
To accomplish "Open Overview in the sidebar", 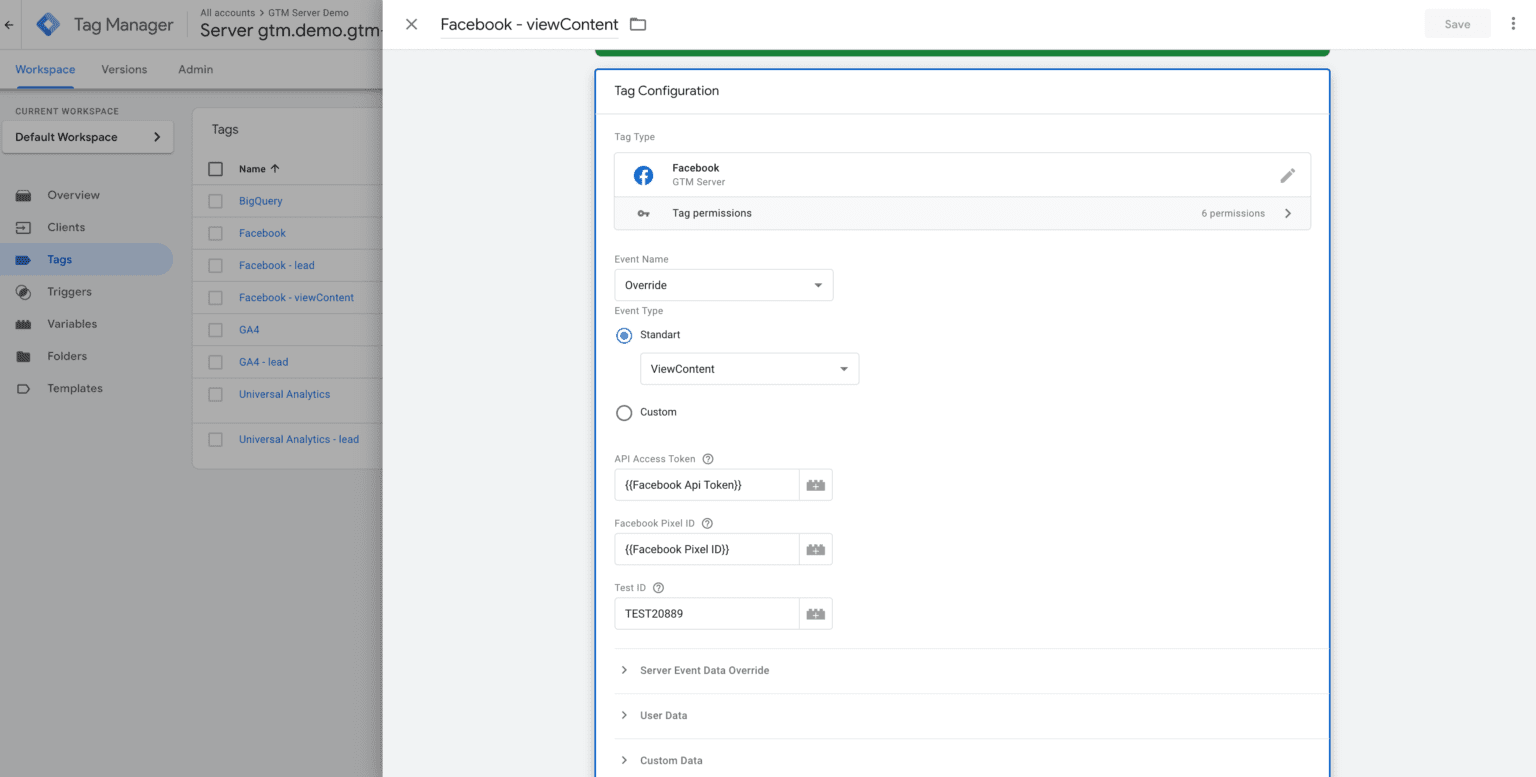I will (74, 195).
